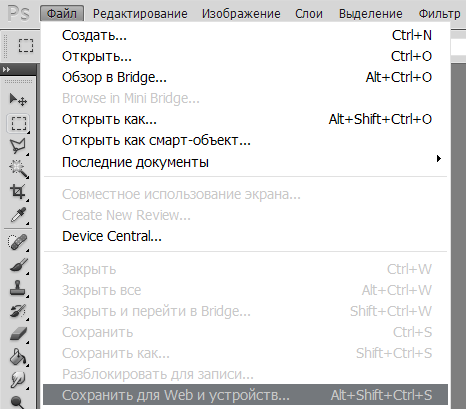Screen dimensions: 466x409
Task: Pick the Clone Stamp tool
Action: click(18, 288)
